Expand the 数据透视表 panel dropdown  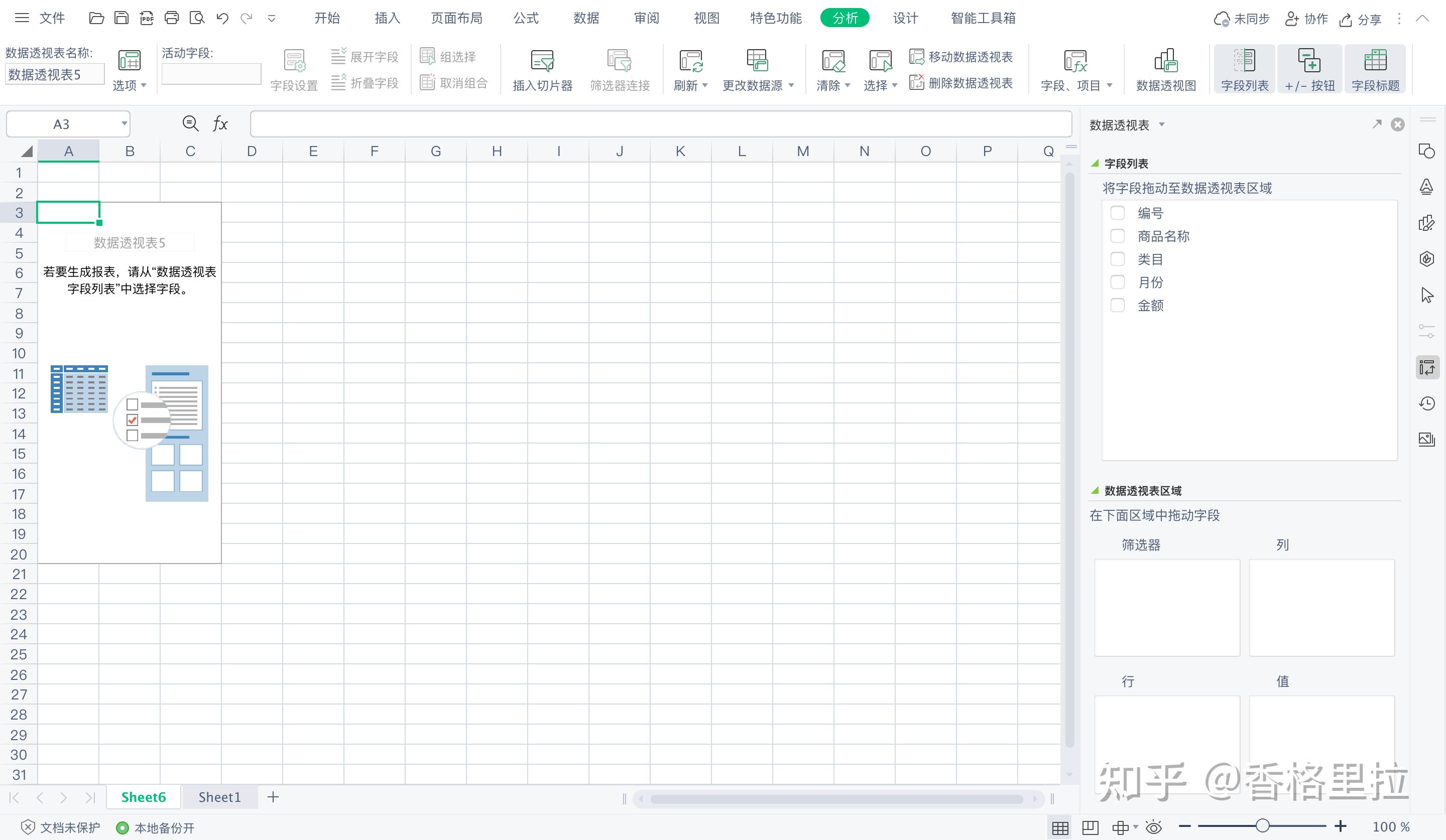pos(1162,124)
